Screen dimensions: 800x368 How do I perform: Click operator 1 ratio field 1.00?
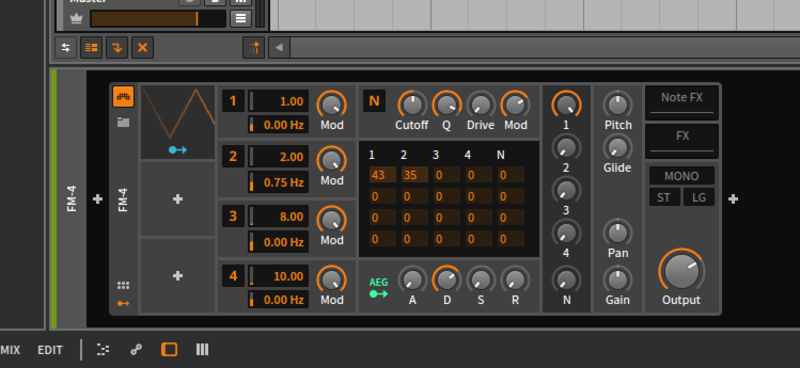coord(279,101)
